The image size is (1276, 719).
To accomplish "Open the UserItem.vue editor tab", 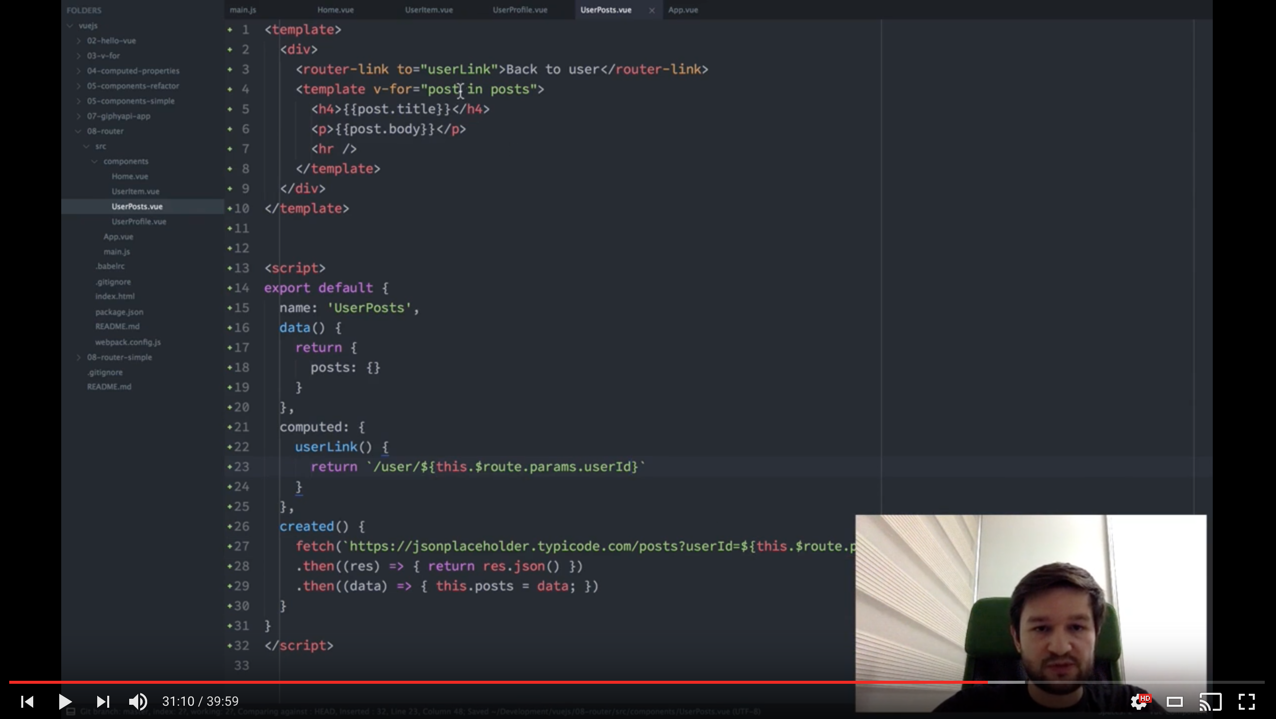I will 429,10.
